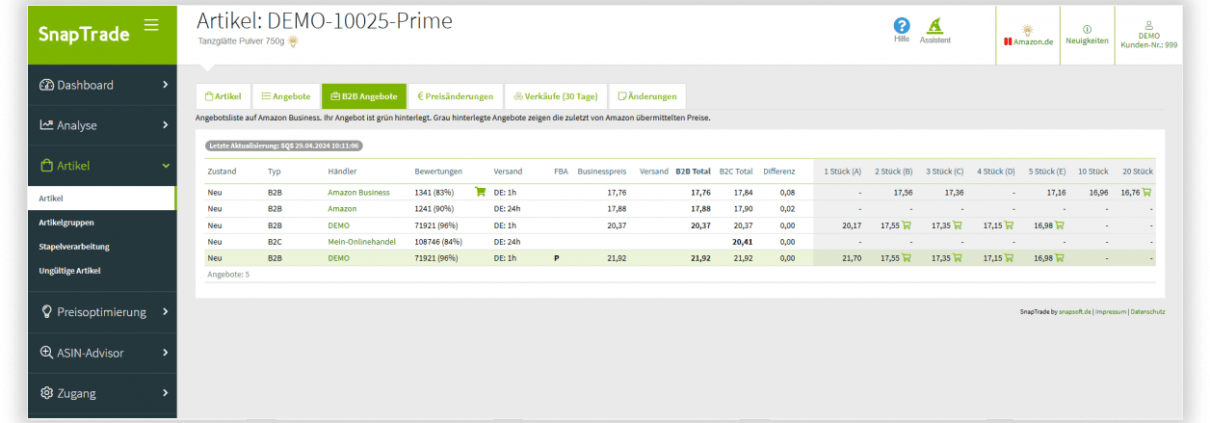Click the Amazon Business seller link
This screenshot has width=1210, height=423.
coord(358,192)
